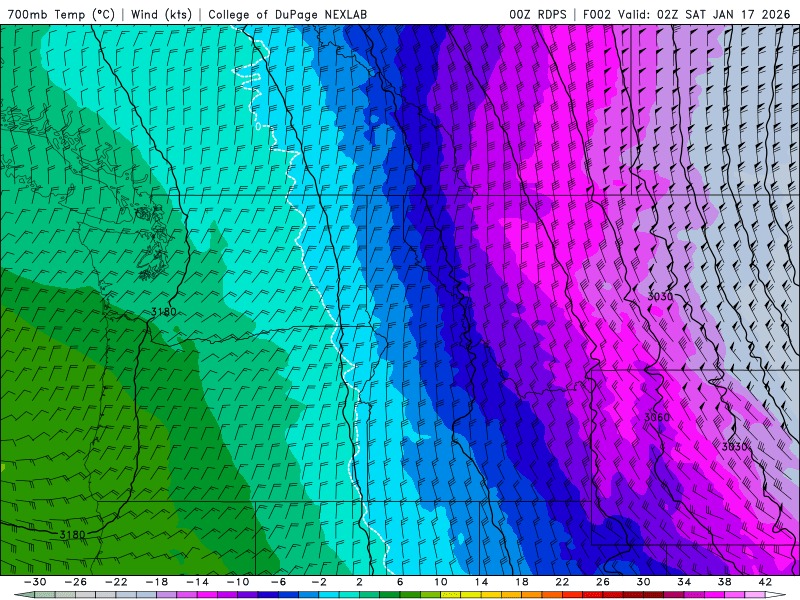Click the white right arrow cap of color bar
Image resolution: width=800 pixels, height=600 pixels.
[x=776, y=595]
